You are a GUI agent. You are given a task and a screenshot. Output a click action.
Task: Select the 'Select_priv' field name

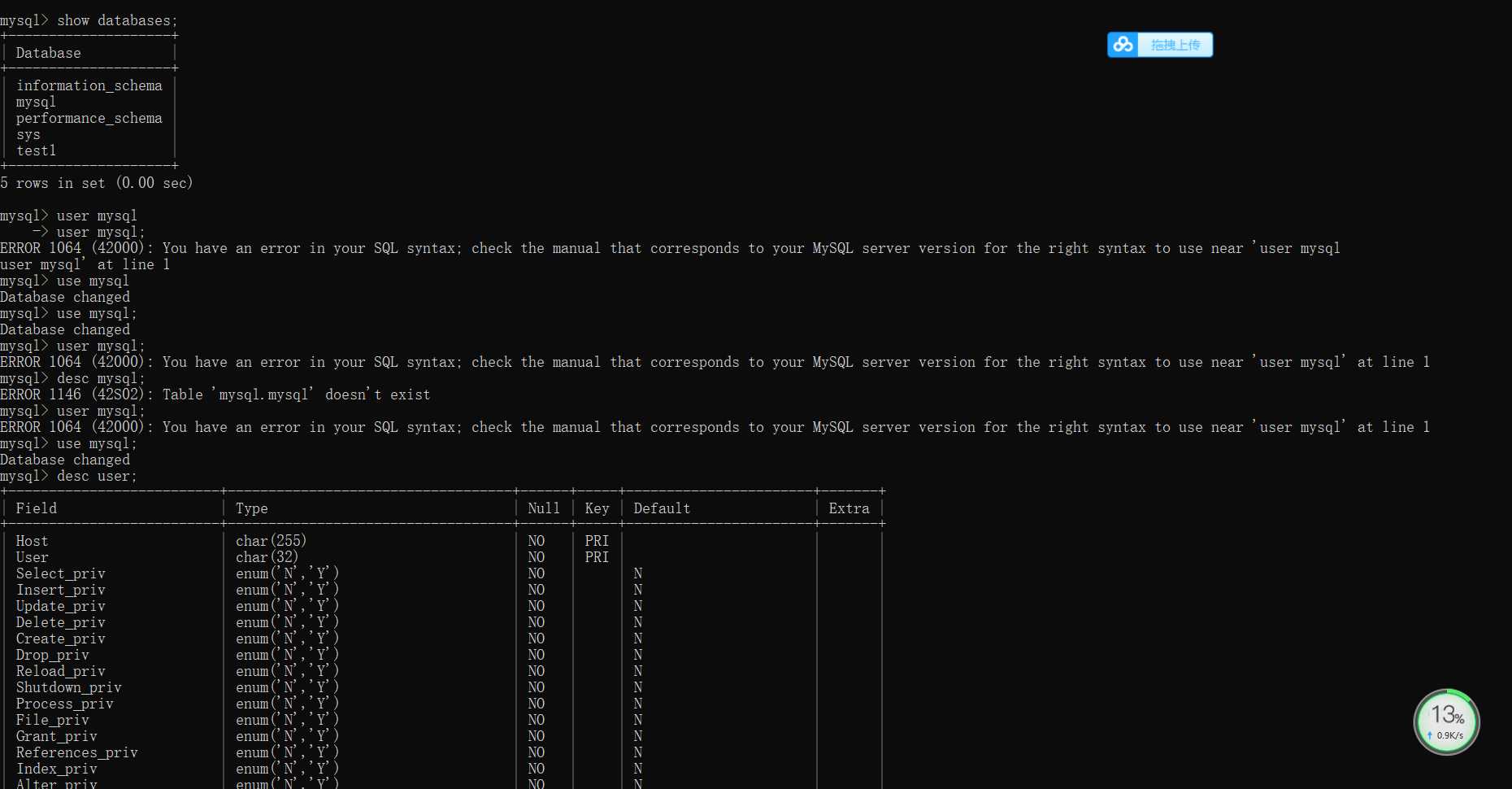(x=61, y=573)
